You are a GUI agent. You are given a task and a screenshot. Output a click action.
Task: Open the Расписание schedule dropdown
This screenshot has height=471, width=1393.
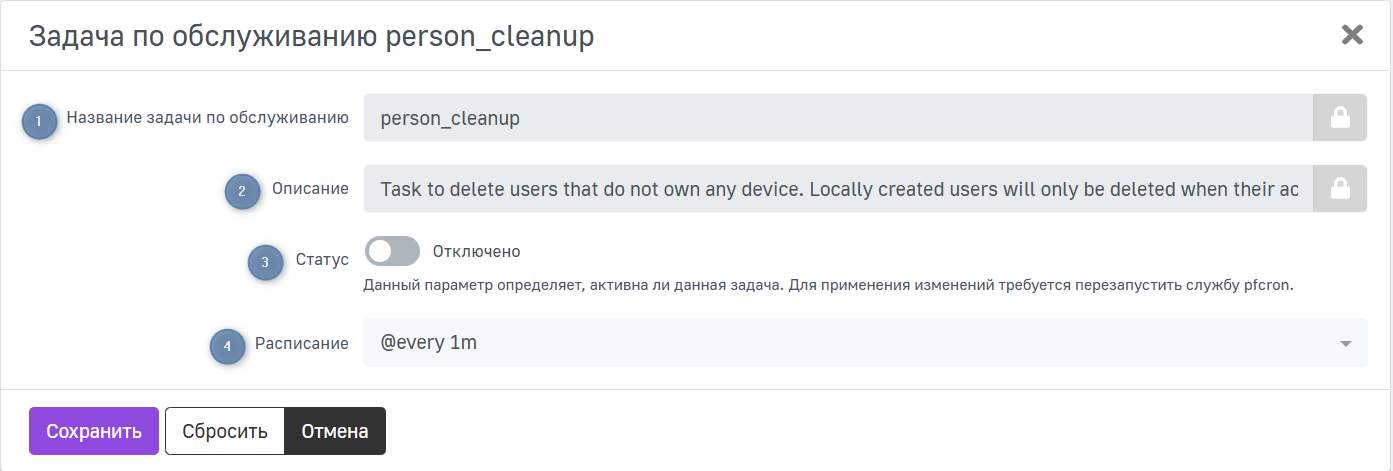tap(850, 343)
